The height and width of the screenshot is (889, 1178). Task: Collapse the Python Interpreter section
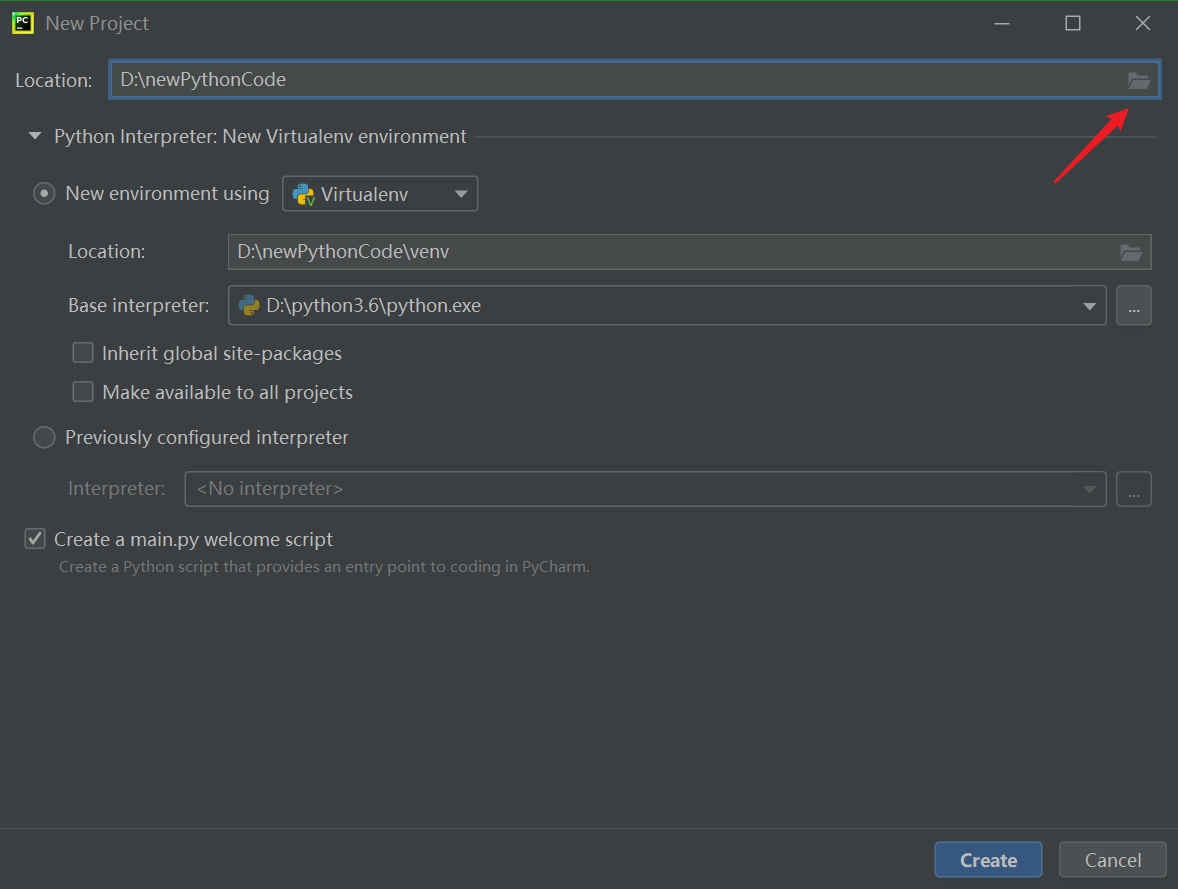tap(35, 137)
